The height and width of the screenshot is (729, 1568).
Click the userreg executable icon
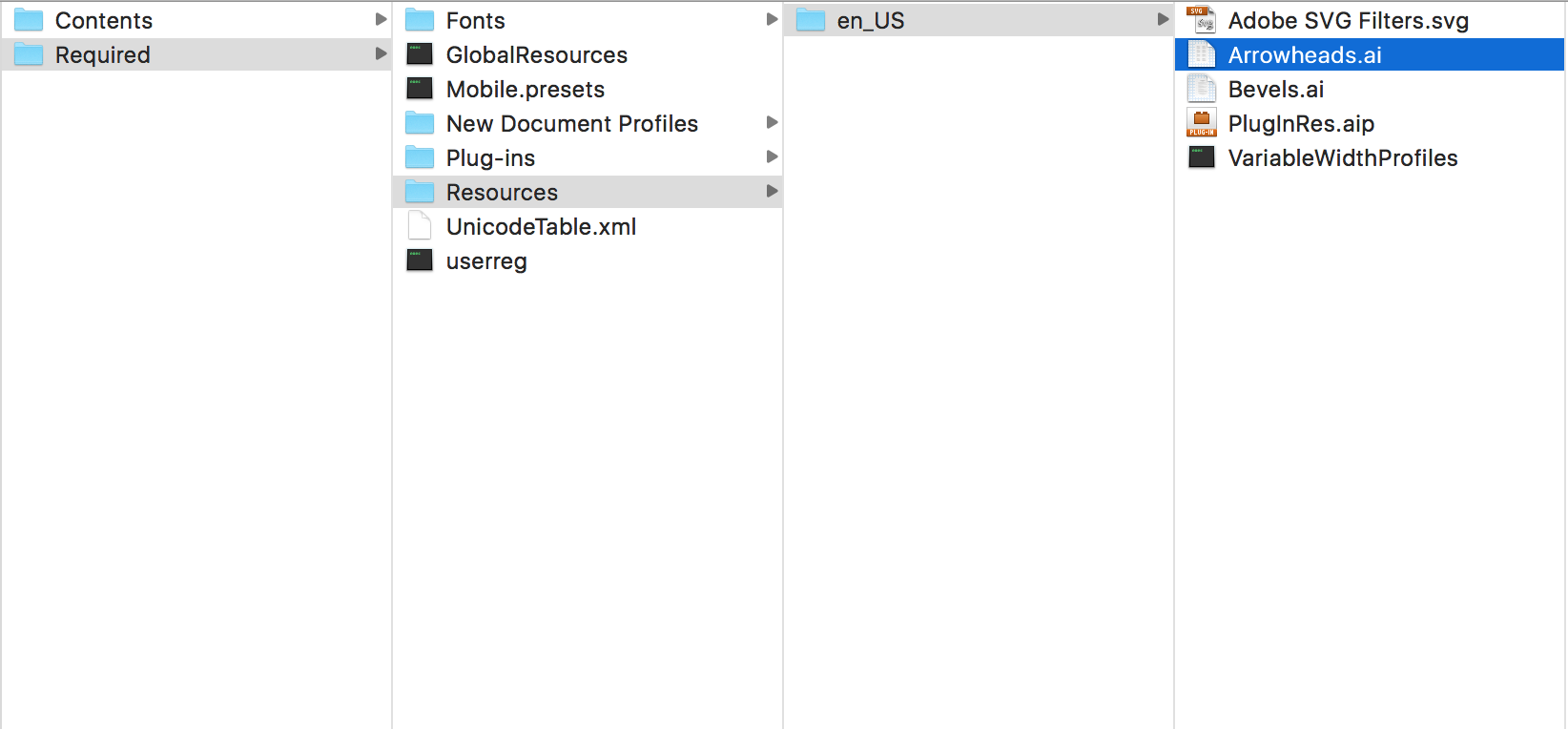(x=420, y=260)
